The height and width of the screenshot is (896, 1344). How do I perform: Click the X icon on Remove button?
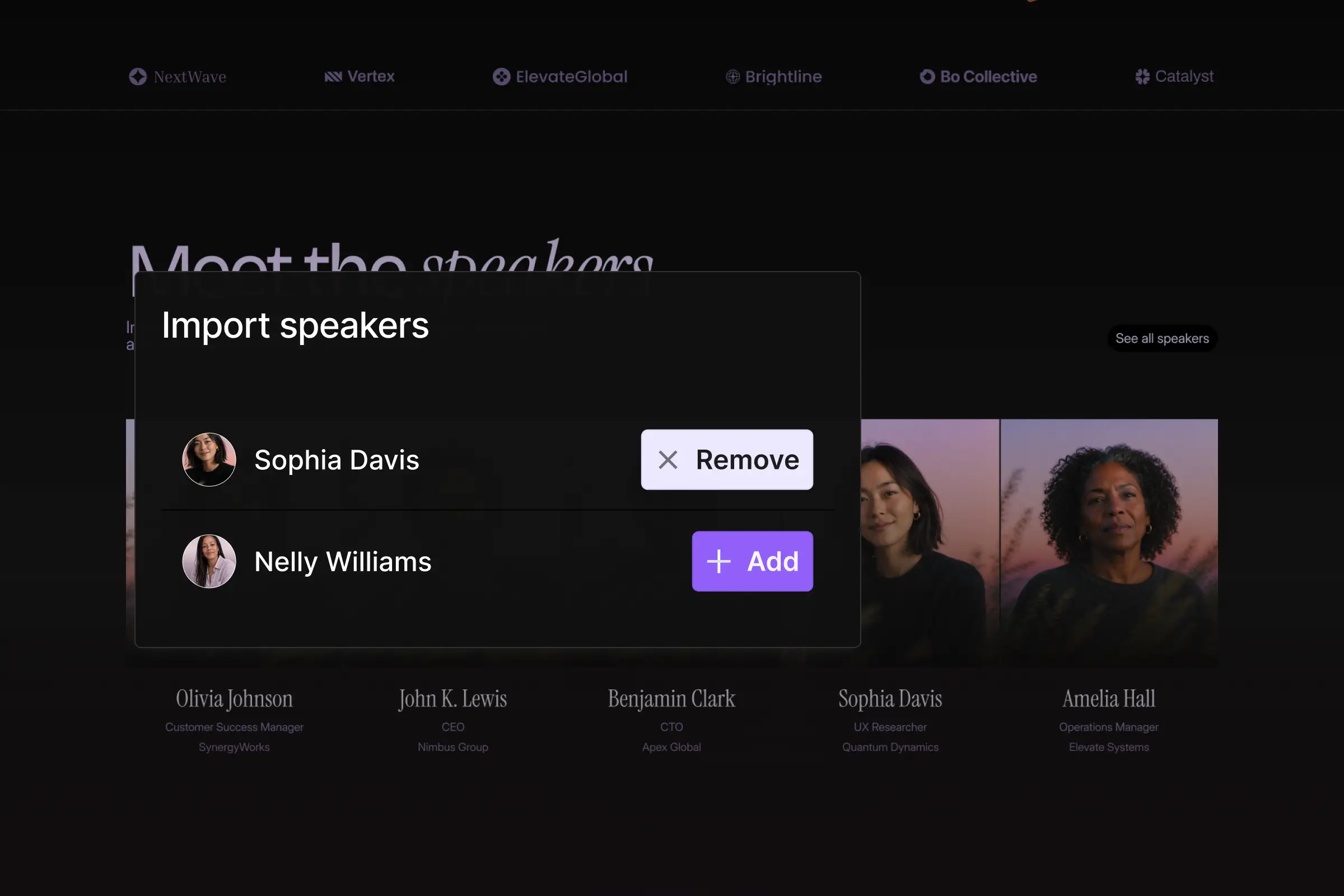point(668,460)
